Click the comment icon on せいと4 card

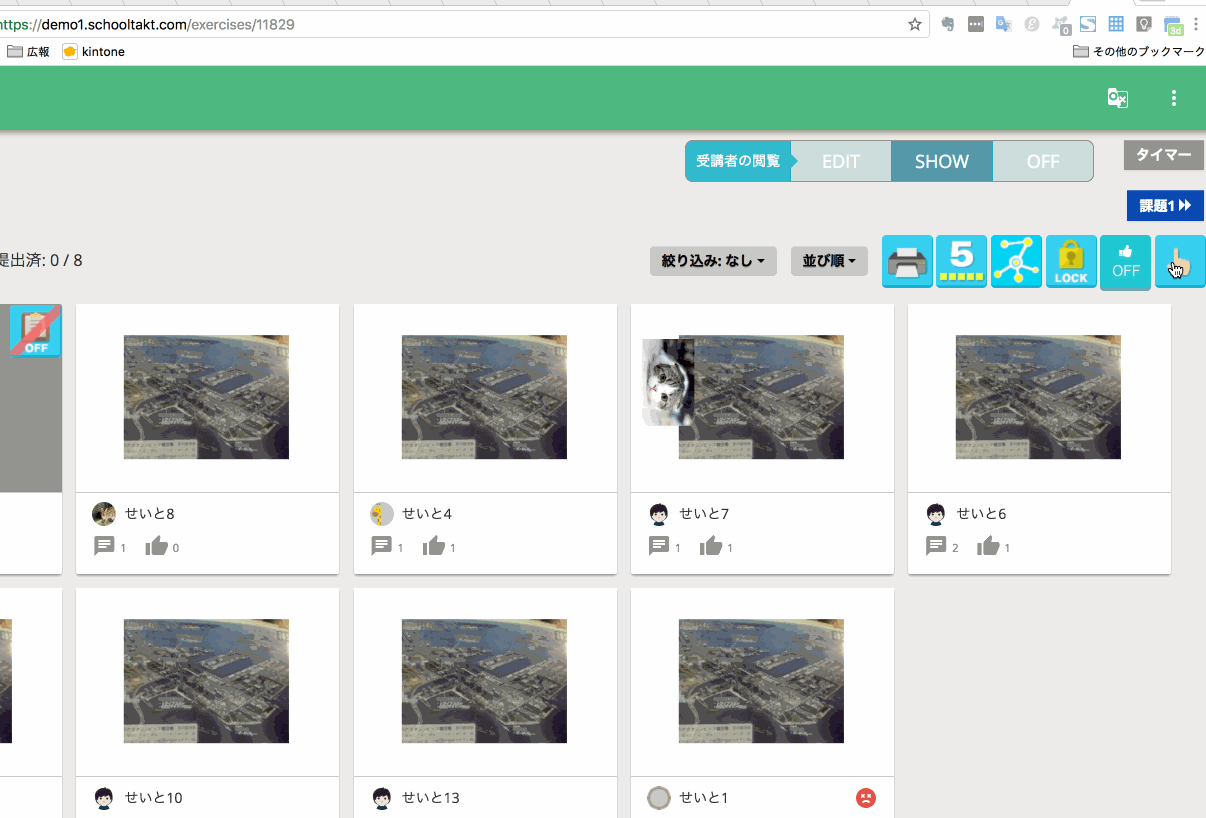click(381, 546)
